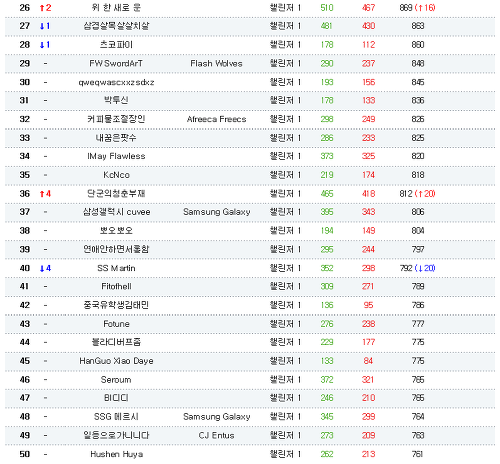Click the 271 losses value for Fitofhell
The width and height of the screenshot is (500, 464).
pos(368,287)
